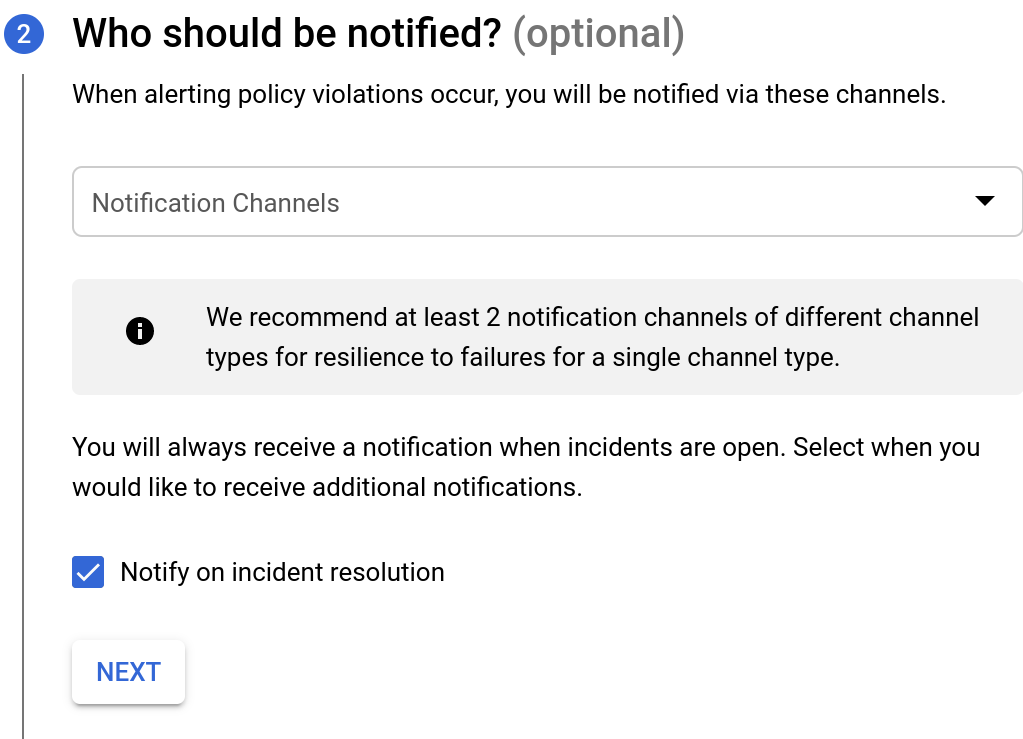This screenshot has height=739, width=1023.
Task: Click empty middle area of Notification Channels field
Action: tap(650, 202)
